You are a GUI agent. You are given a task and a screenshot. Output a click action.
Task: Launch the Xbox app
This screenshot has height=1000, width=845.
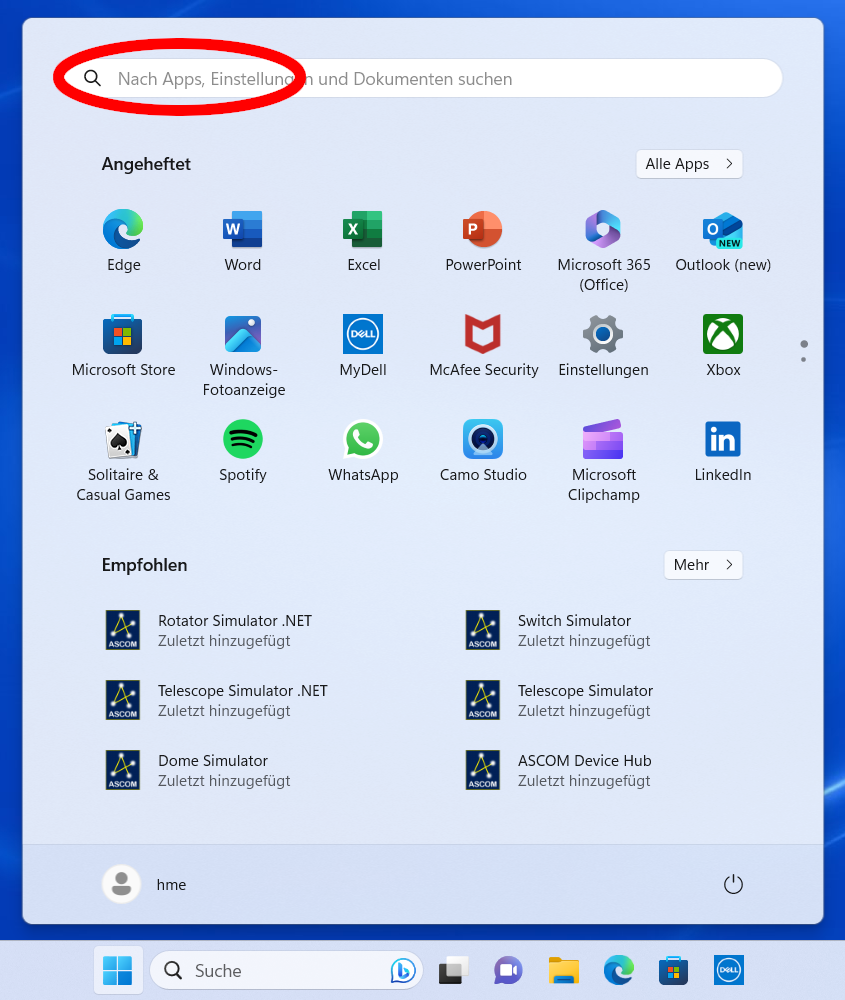click(723, 345)
